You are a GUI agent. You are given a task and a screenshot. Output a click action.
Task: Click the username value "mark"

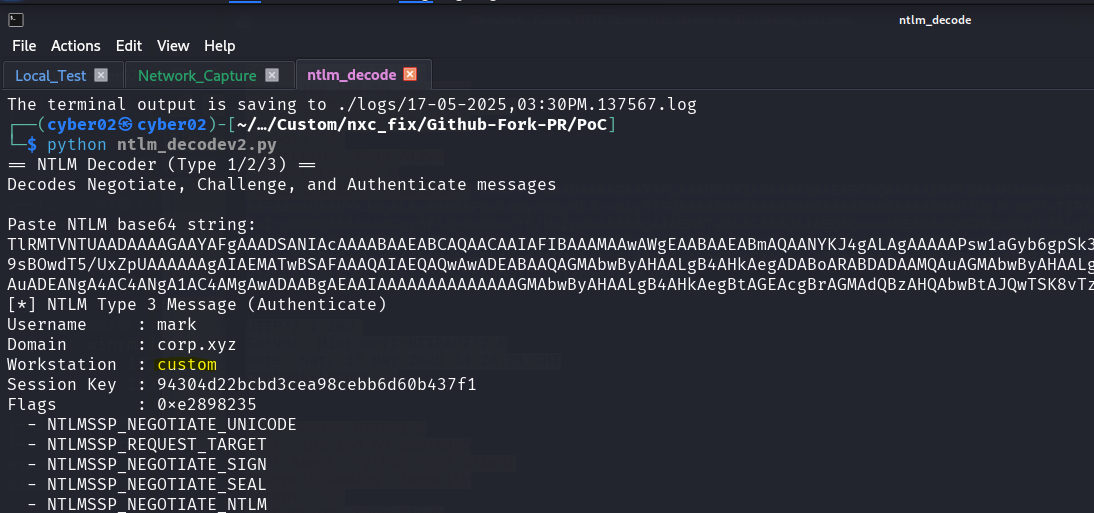point(177,325)
